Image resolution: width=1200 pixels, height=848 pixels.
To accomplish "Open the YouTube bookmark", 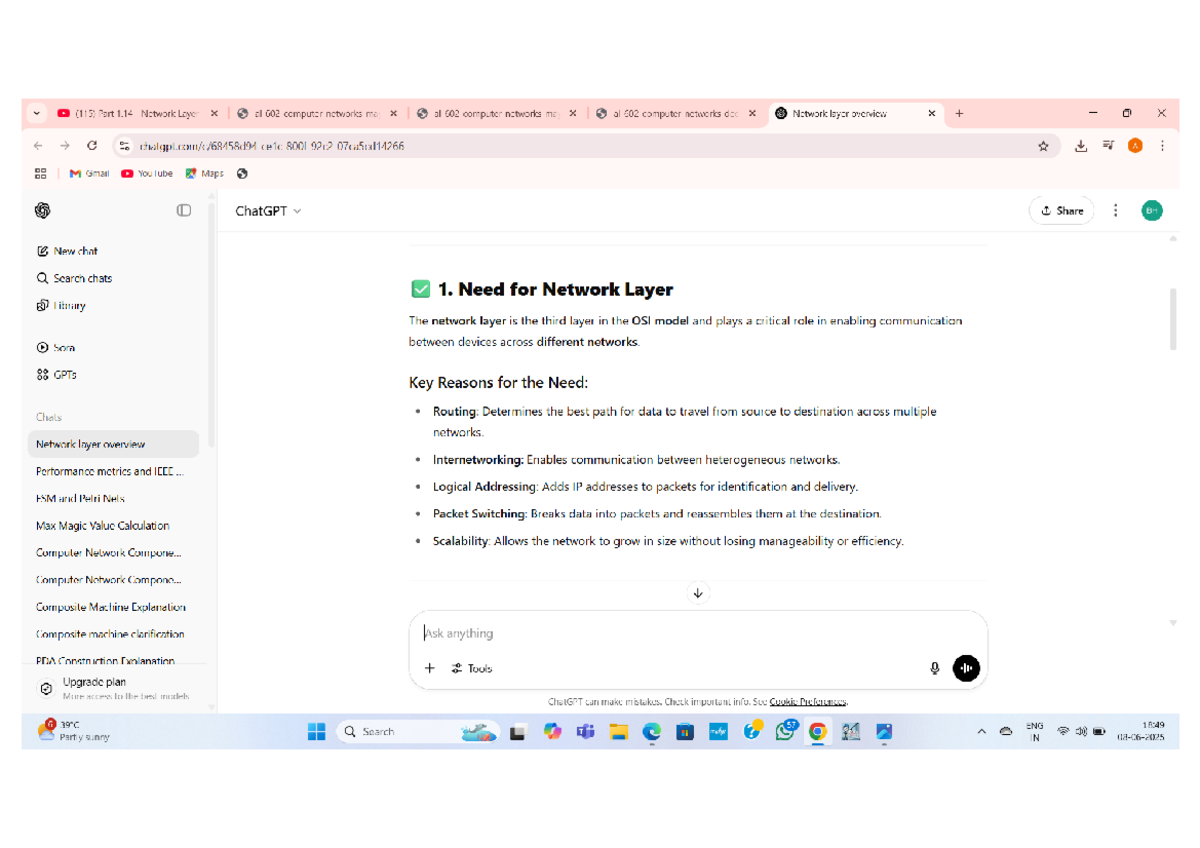I will (x=147, y=173).
